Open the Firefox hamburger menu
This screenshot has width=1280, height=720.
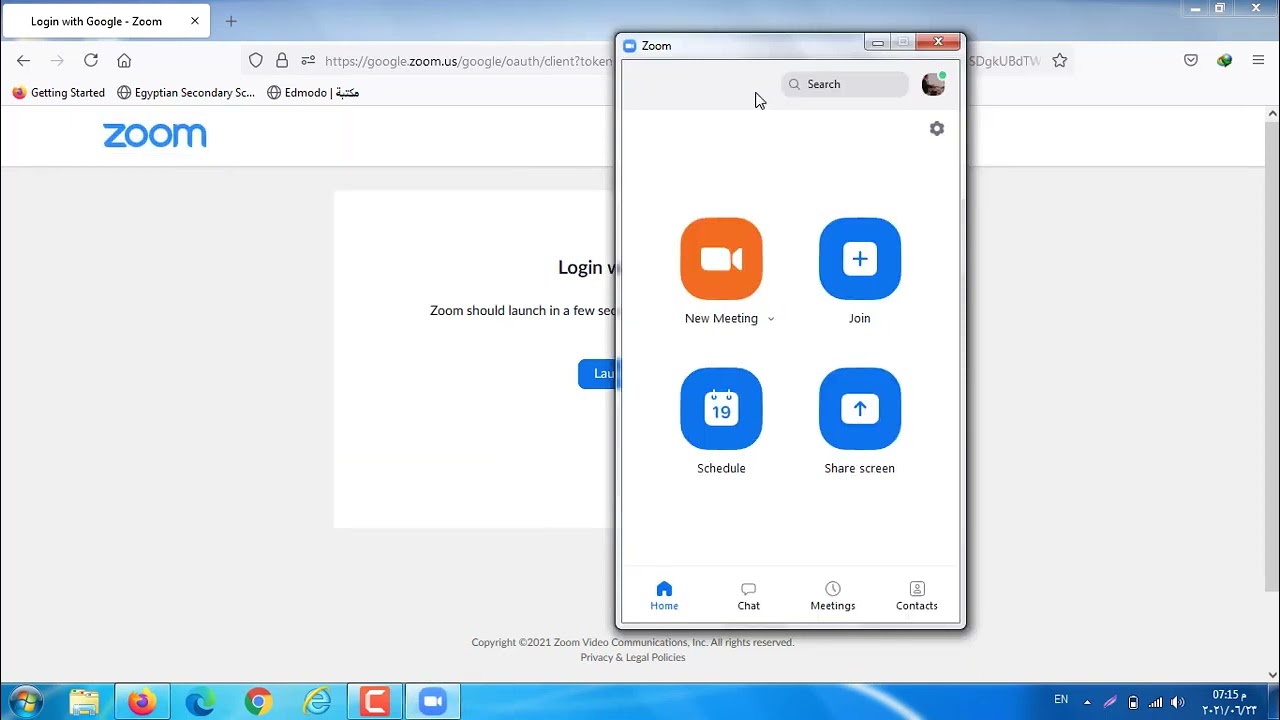(1258, 61)
